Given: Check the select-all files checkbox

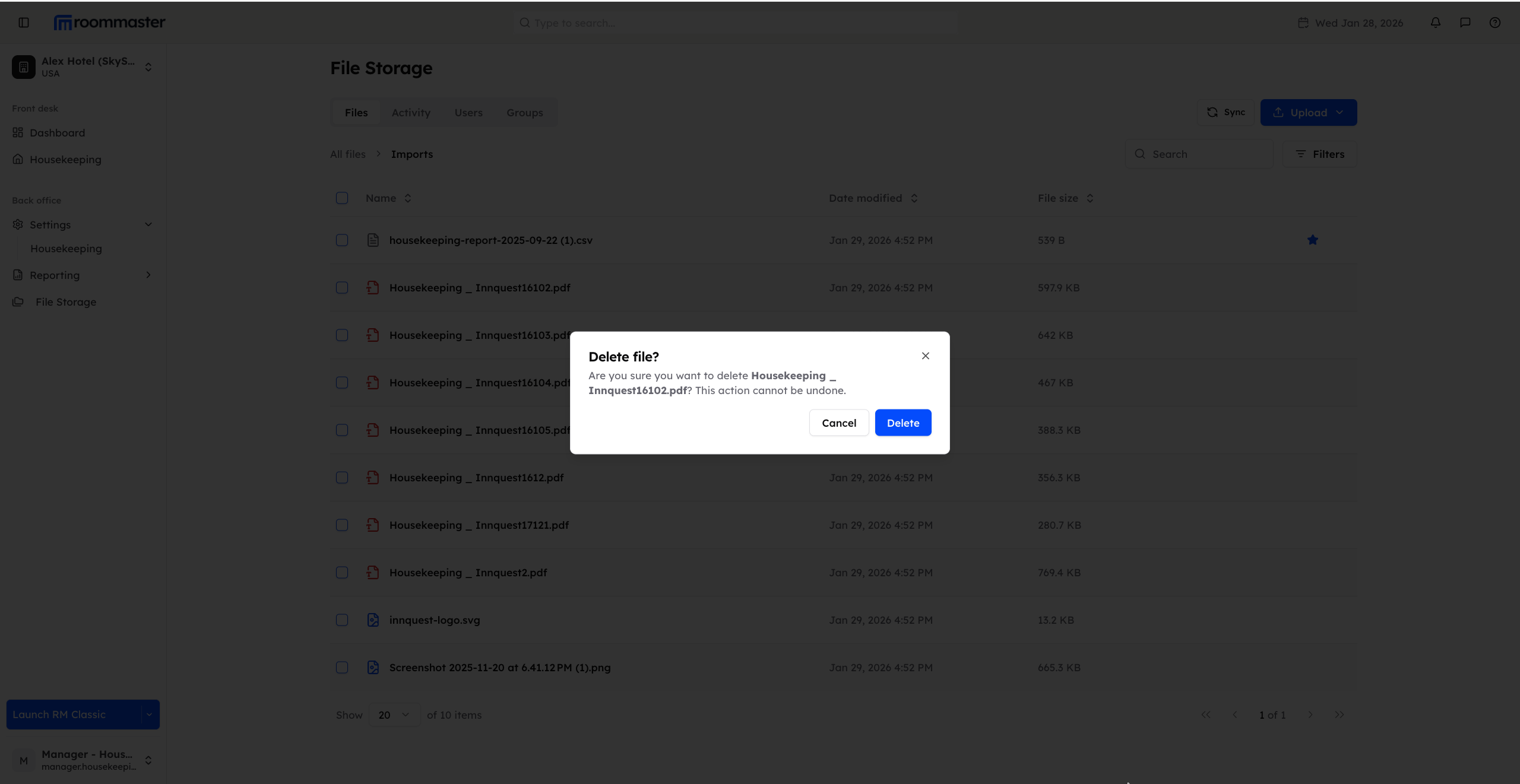Looking at the screenshot, I should [342, 198].
